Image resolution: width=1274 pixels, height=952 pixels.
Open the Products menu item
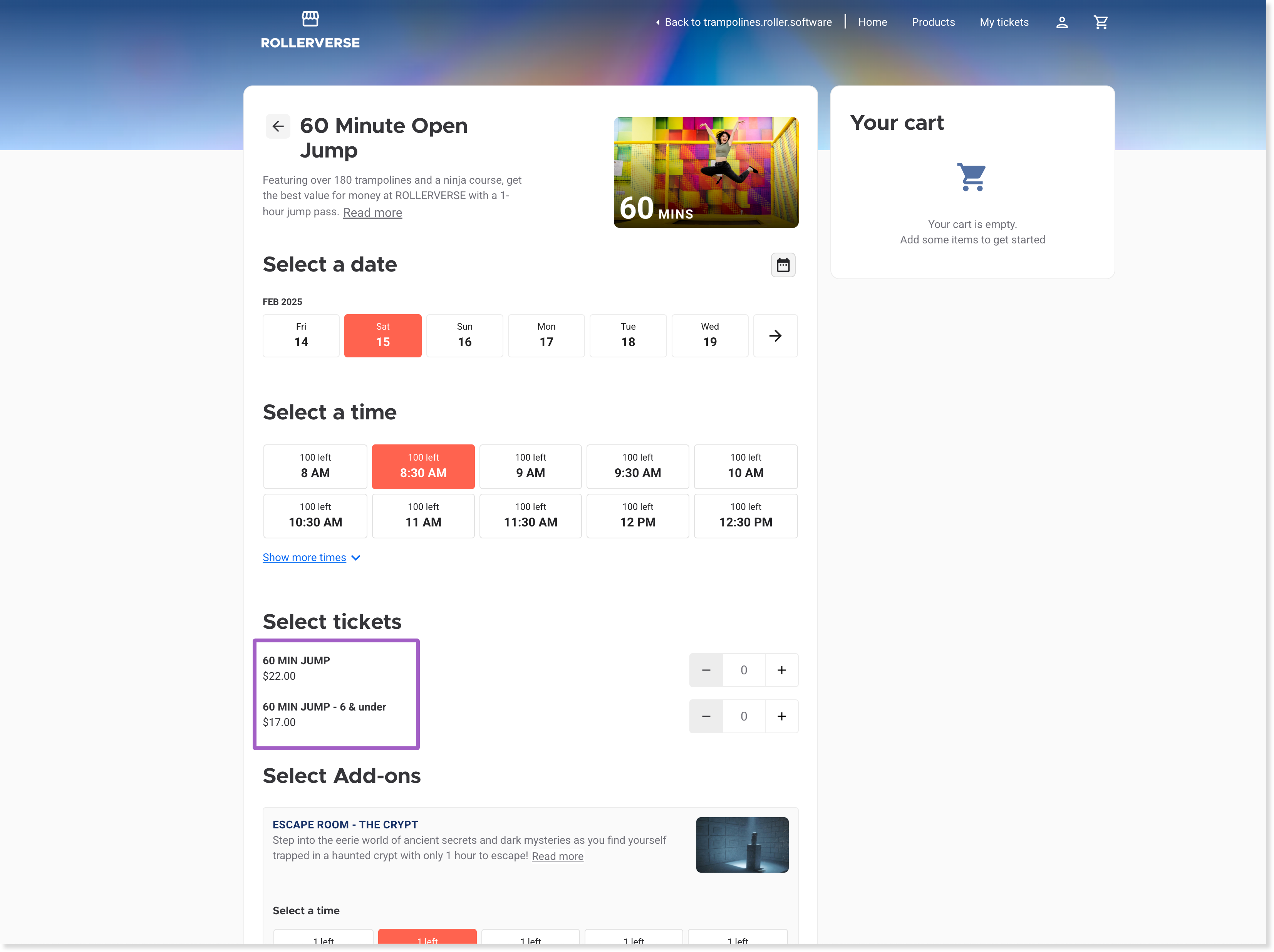click(932, 22)
